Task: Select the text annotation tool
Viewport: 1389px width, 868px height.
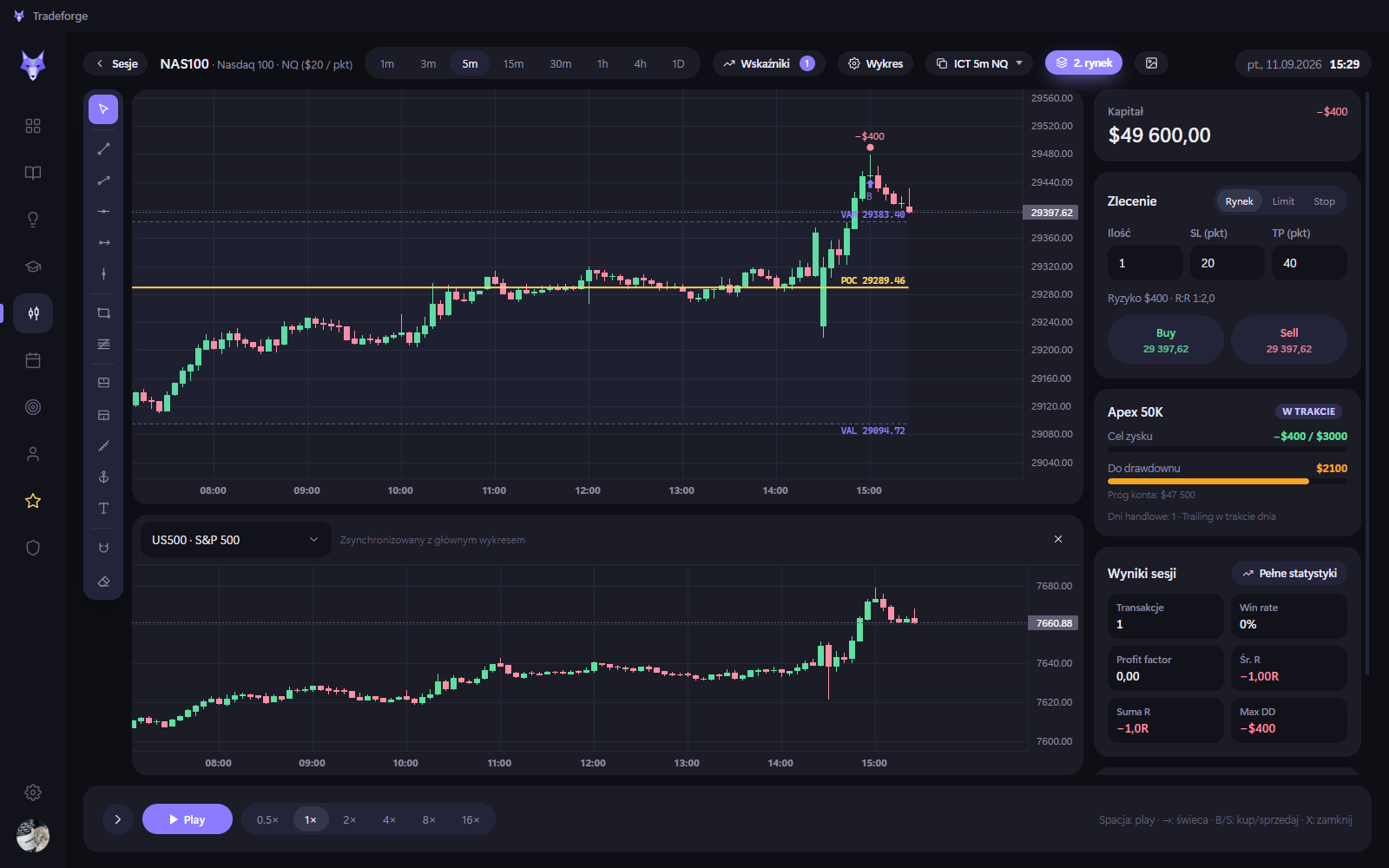Action: (103, 509)
